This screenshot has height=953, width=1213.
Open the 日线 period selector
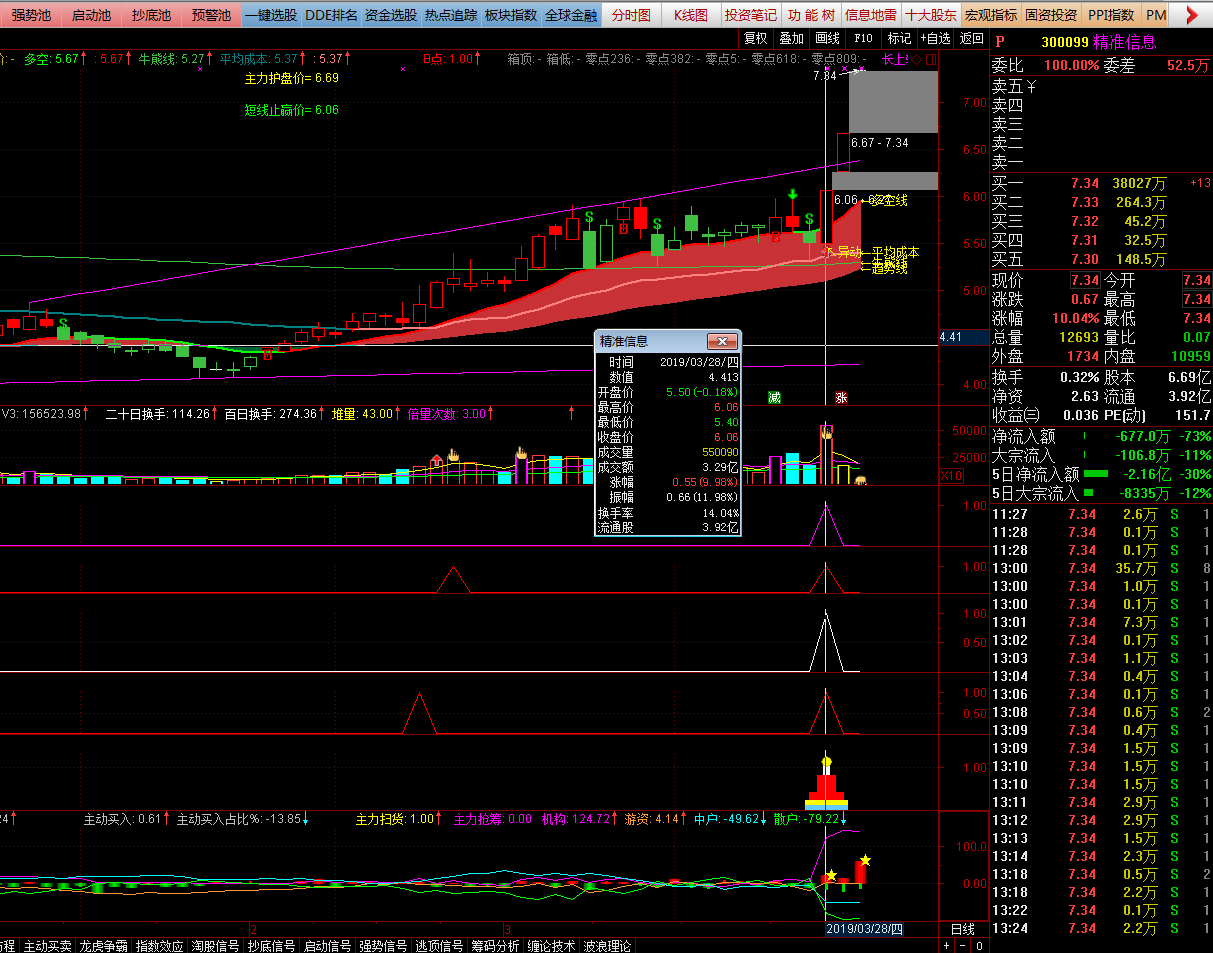pos(962,929)
